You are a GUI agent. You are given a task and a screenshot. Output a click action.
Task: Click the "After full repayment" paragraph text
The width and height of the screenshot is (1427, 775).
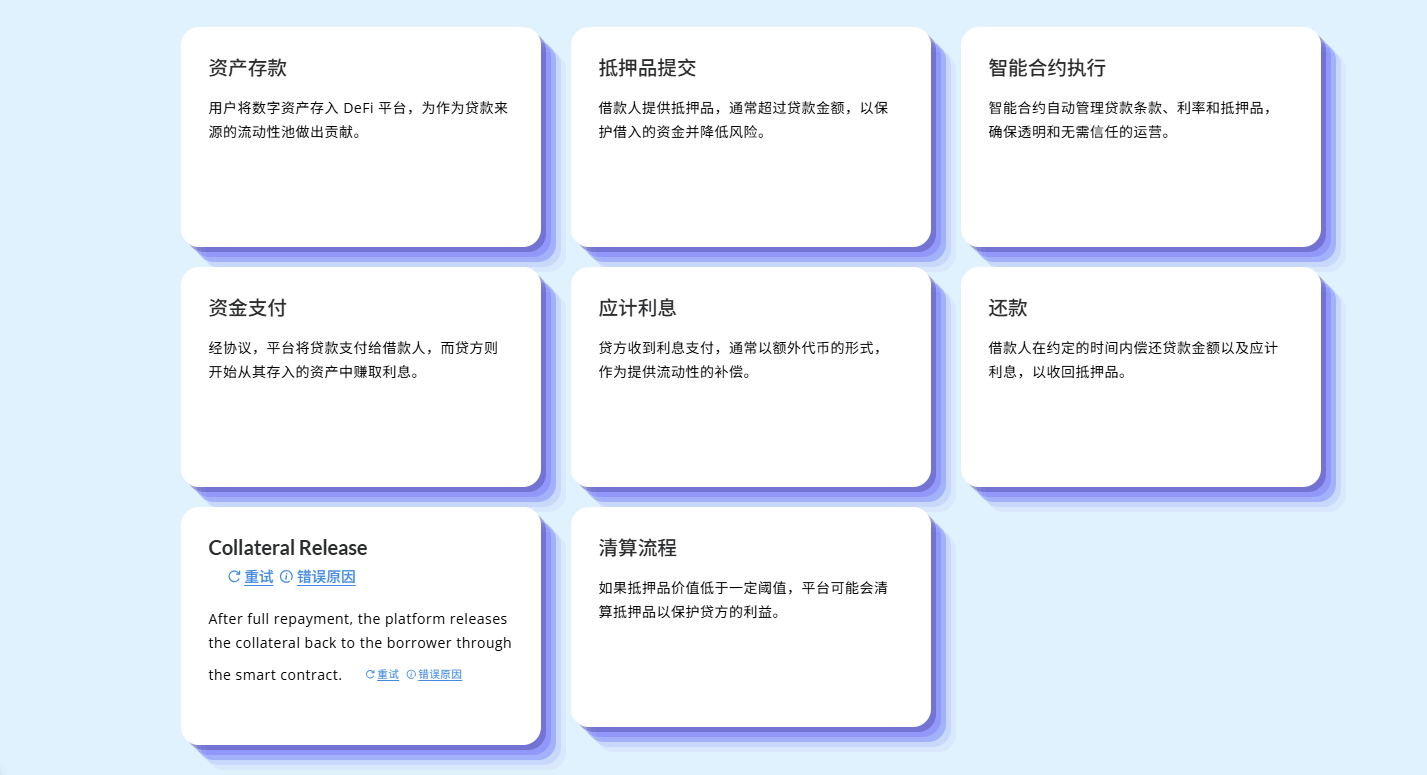(359, 631)
